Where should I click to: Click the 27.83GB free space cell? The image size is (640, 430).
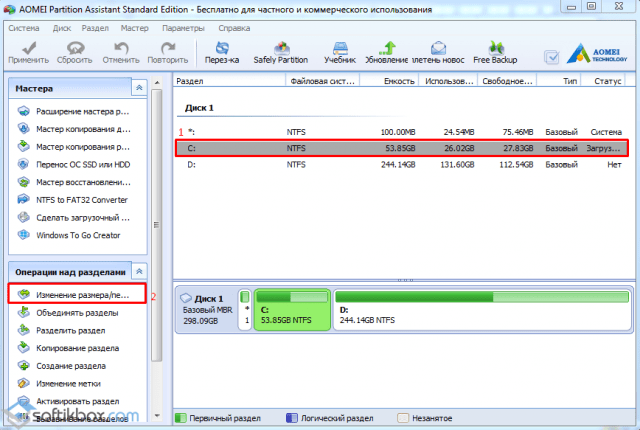pyautogui.click(x=518, y=148)
